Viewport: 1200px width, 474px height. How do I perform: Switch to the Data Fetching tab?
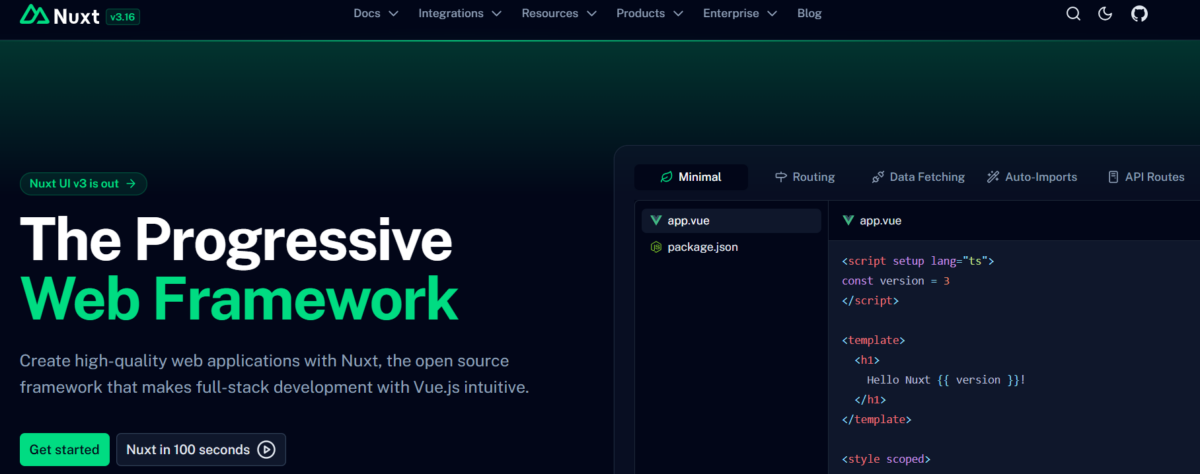tap(918, 177)
